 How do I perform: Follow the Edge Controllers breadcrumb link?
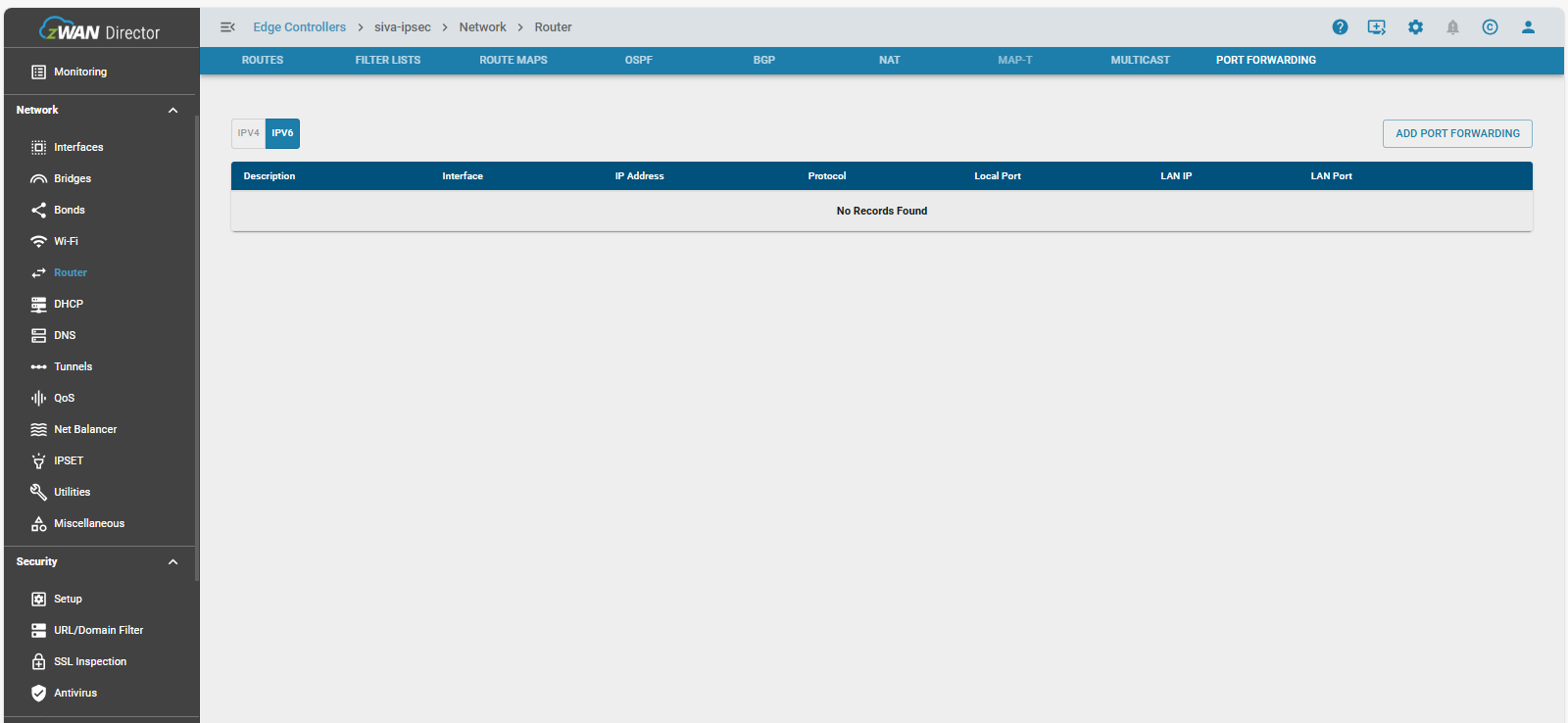click(299, 27)
